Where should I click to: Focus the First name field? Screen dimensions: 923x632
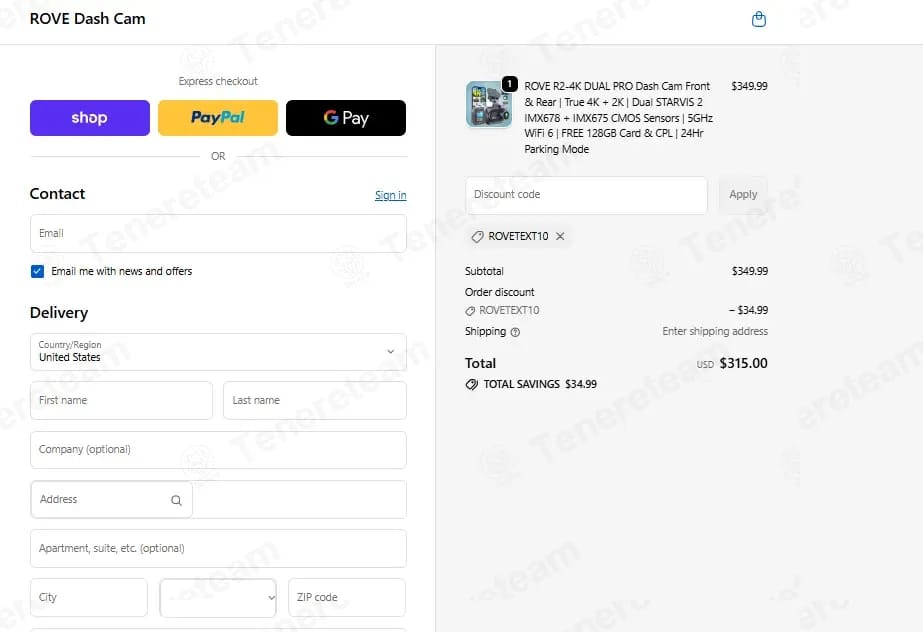point(121,400)
